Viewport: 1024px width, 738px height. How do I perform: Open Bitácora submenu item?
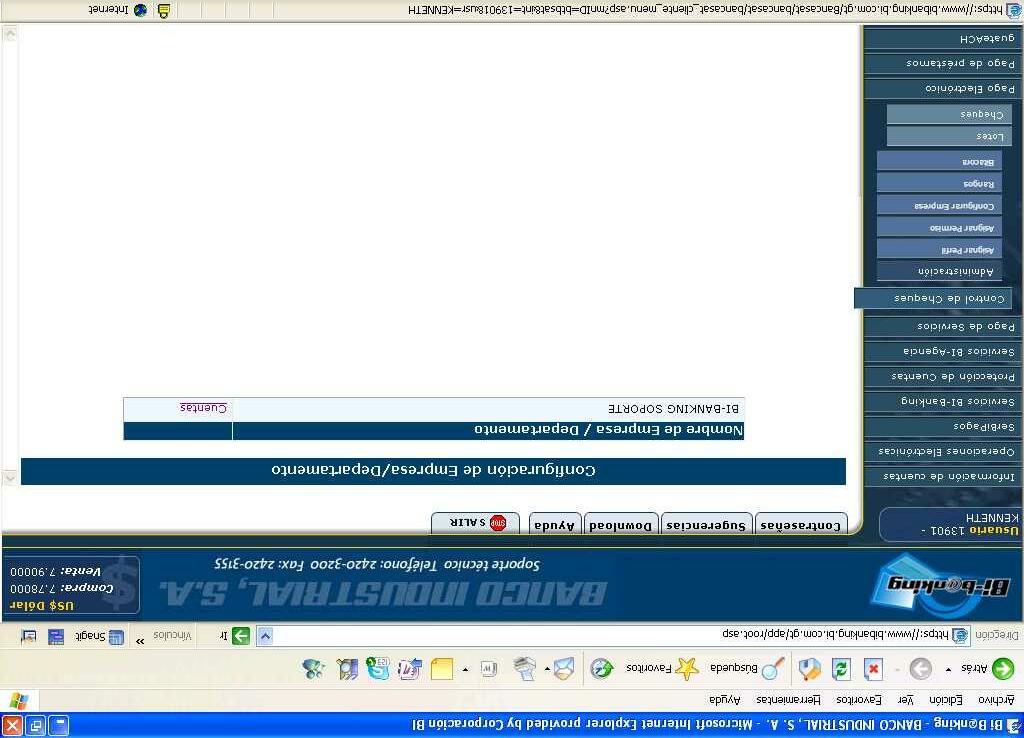coord(938,161)
